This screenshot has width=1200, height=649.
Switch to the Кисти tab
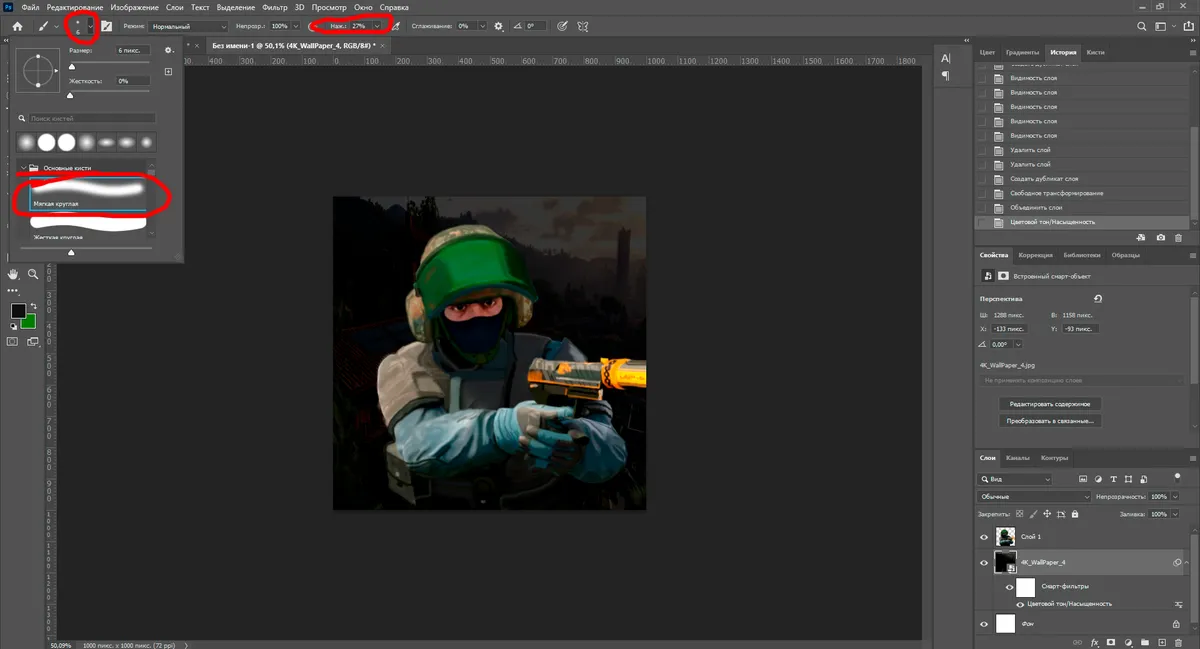[x=1096, y=52]
